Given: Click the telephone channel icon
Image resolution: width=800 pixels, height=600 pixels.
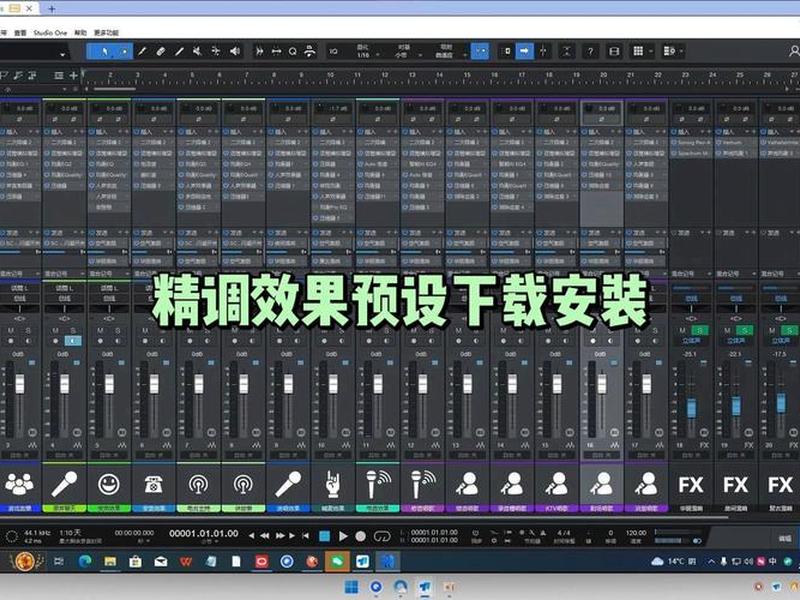Looking at the screenshot, I should pyautogui.click(x=154, y=484).
